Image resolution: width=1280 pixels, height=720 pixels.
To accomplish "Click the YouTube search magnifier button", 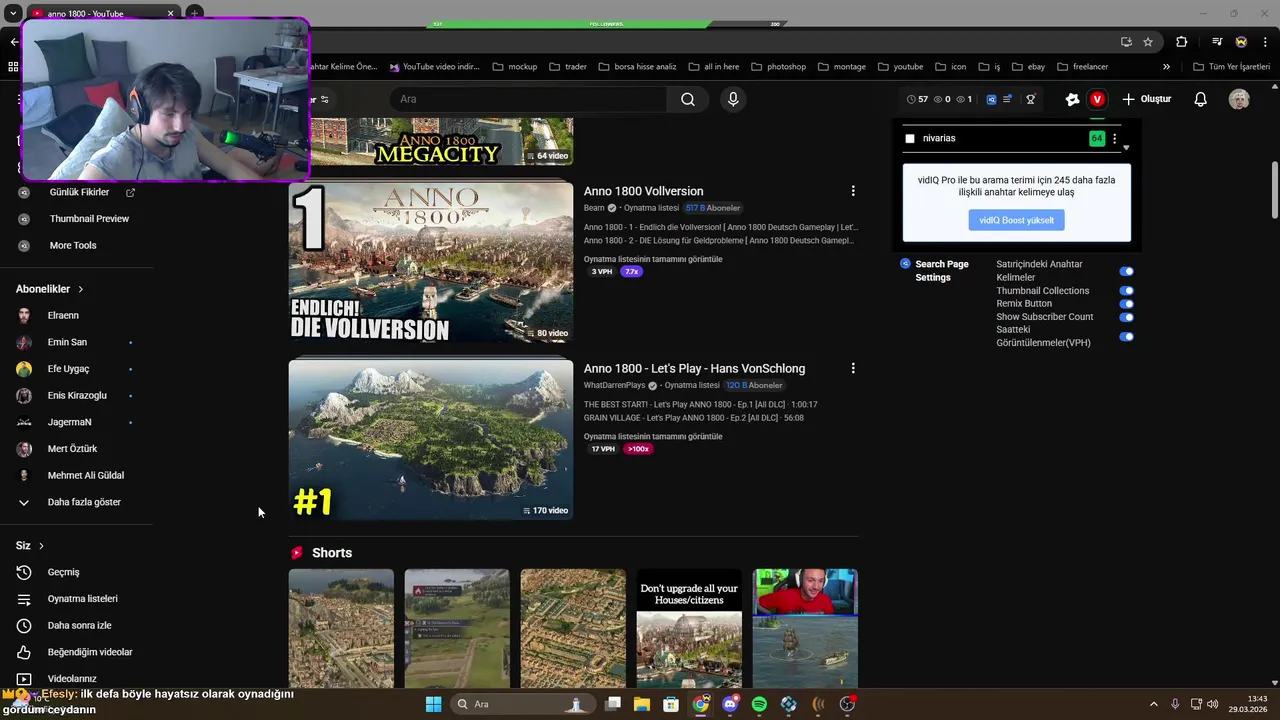I will tap(688, 99).
